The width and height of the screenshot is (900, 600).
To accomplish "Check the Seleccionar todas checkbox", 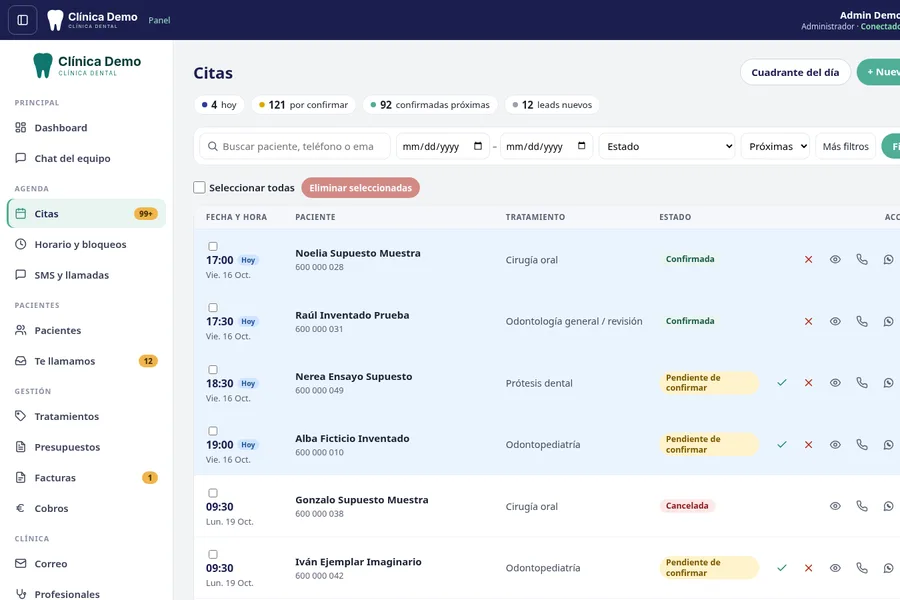I will pyautogui.click(x=199, y=188).
